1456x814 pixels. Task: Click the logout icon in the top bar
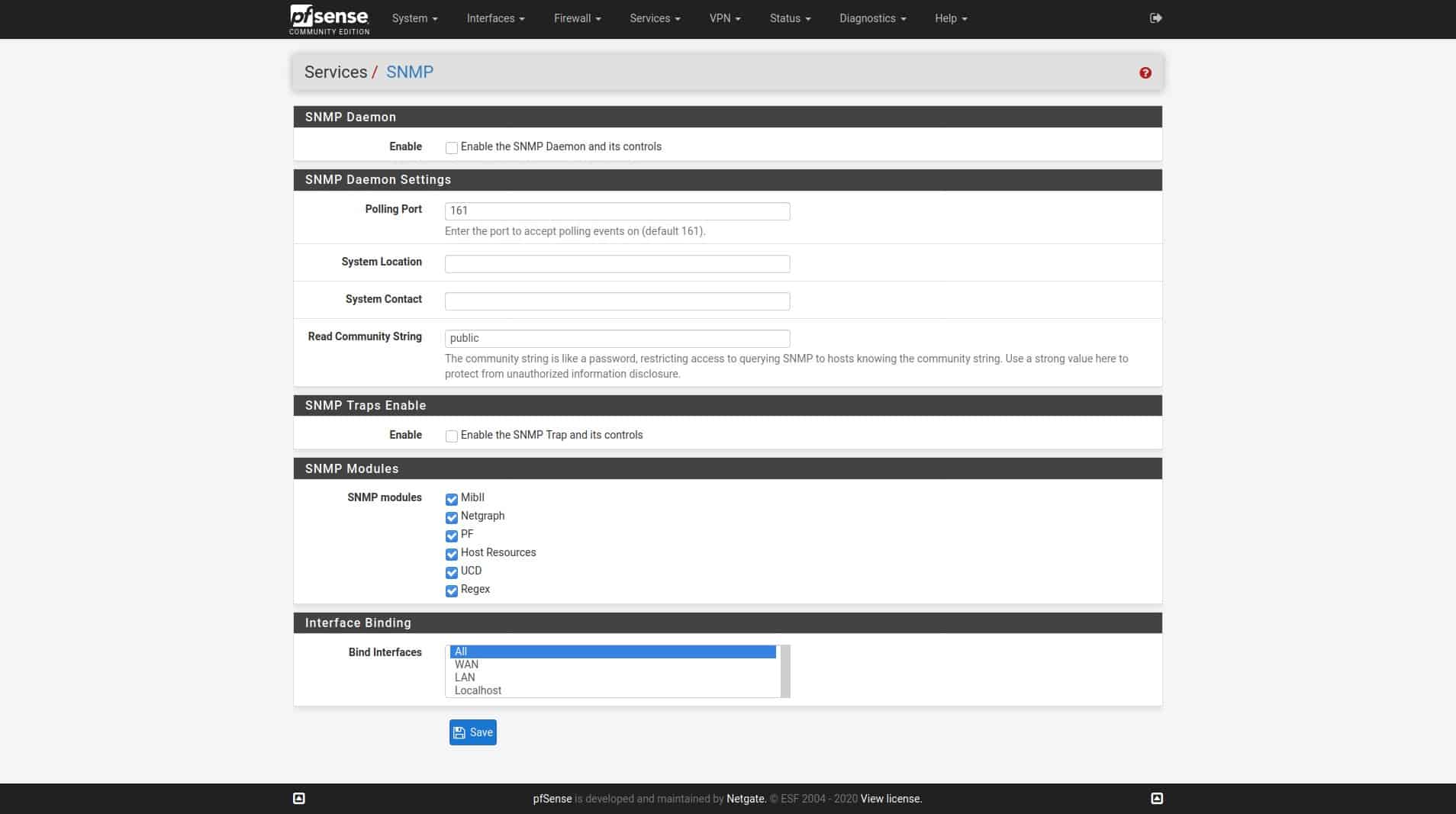[1155, 18]
